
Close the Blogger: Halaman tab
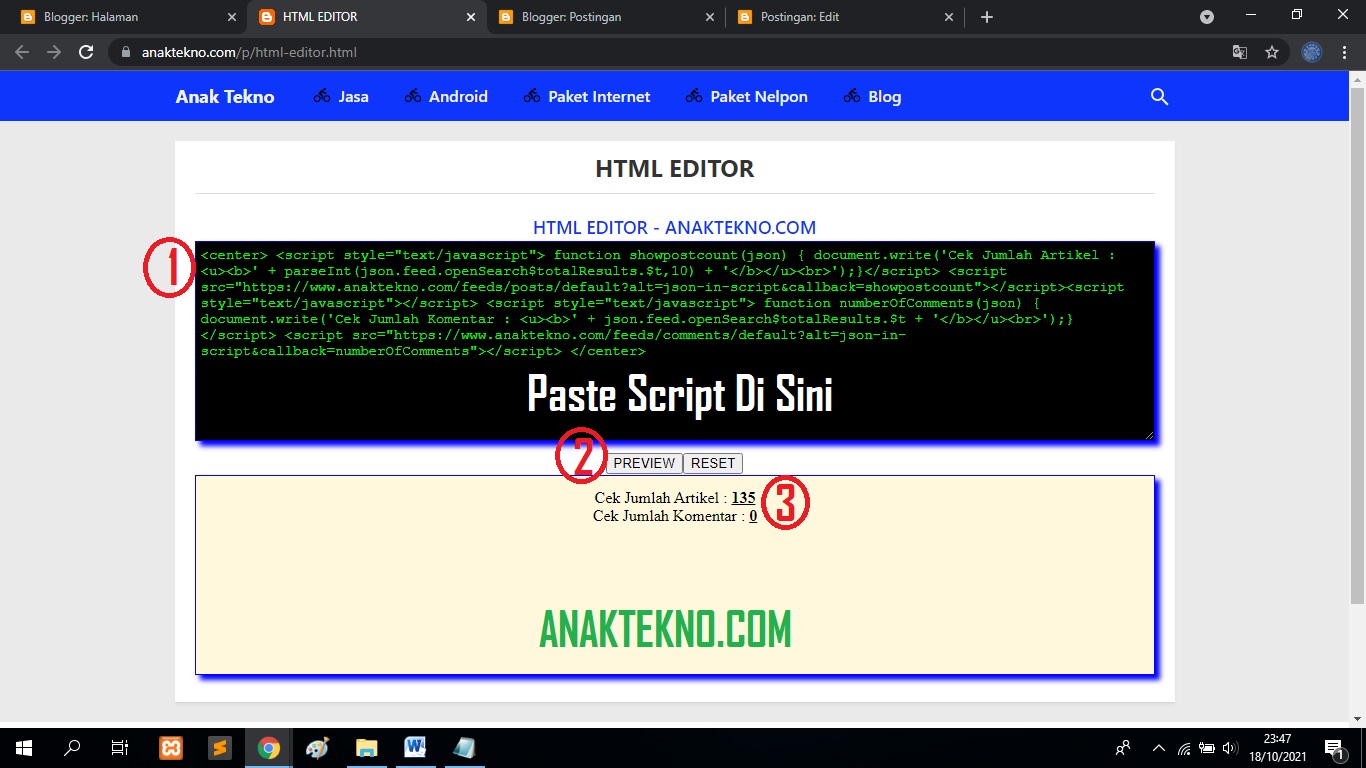tap(232, 17)
